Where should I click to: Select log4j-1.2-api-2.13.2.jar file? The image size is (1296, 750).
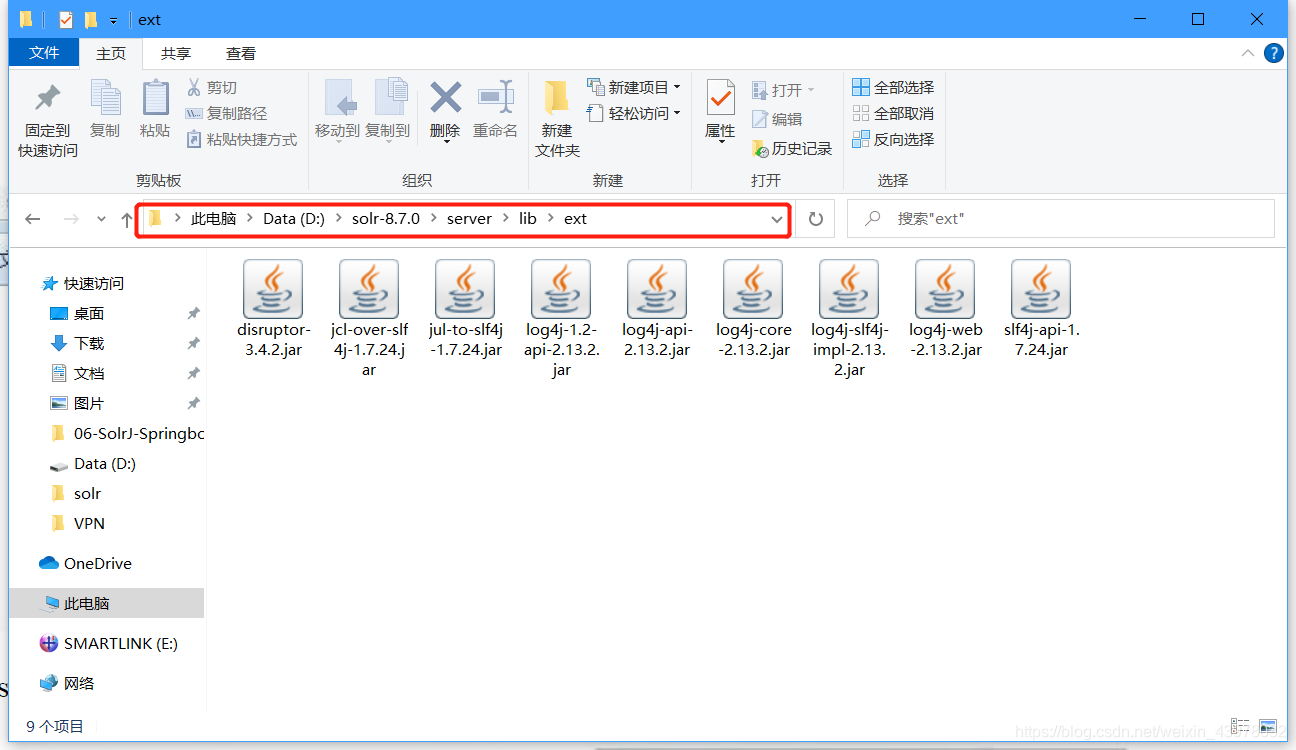pyautogui.click(x=561, y=318)
